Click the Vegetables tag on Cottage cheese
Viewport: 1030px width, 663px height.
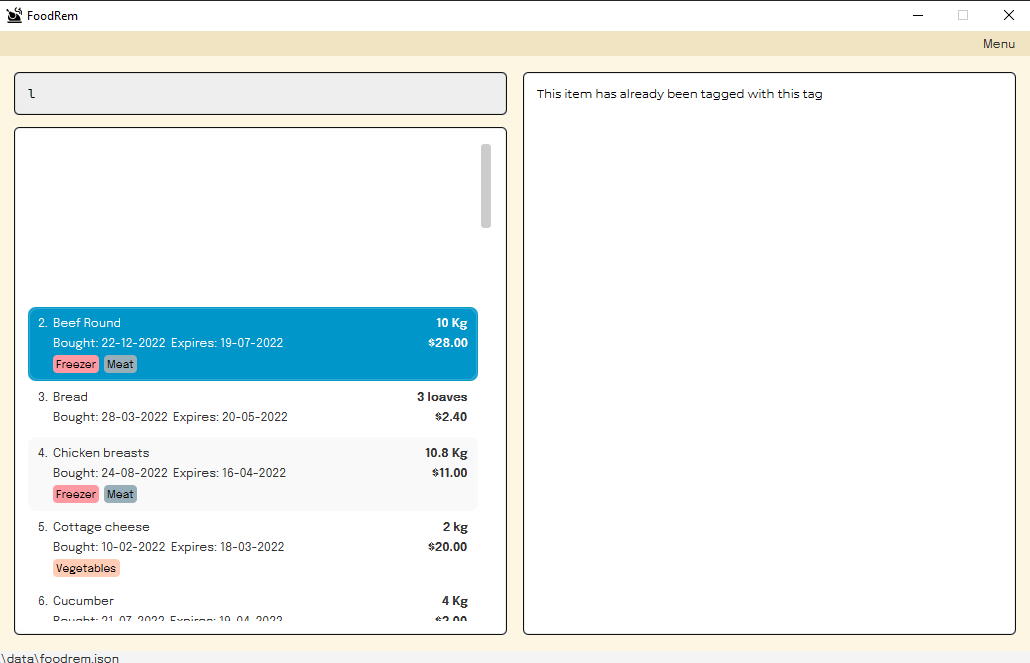coord(86,567)
